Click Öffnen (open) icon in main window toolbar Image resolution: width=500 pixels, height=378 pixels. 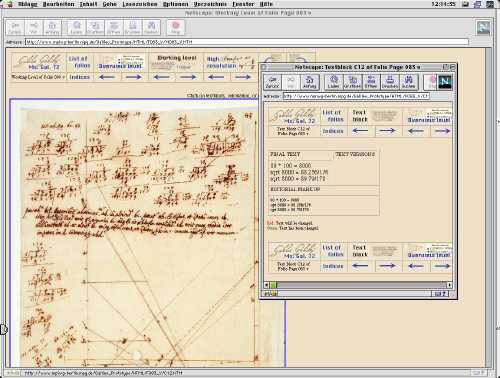coord(114,28)
